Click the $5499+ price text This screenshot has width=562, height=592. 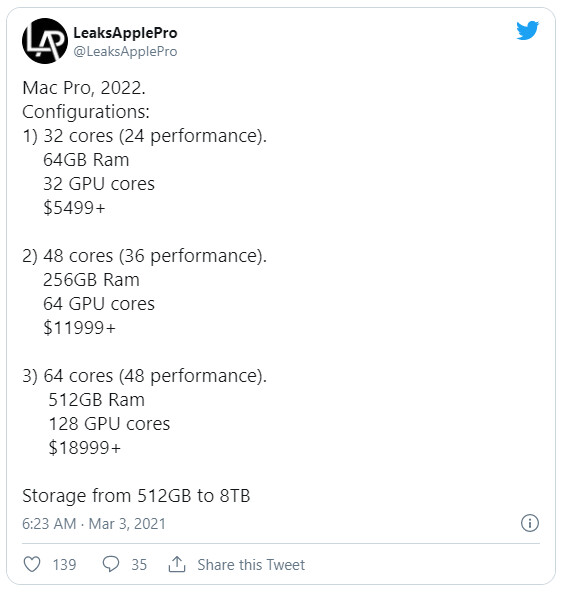[x=74, y=208]
